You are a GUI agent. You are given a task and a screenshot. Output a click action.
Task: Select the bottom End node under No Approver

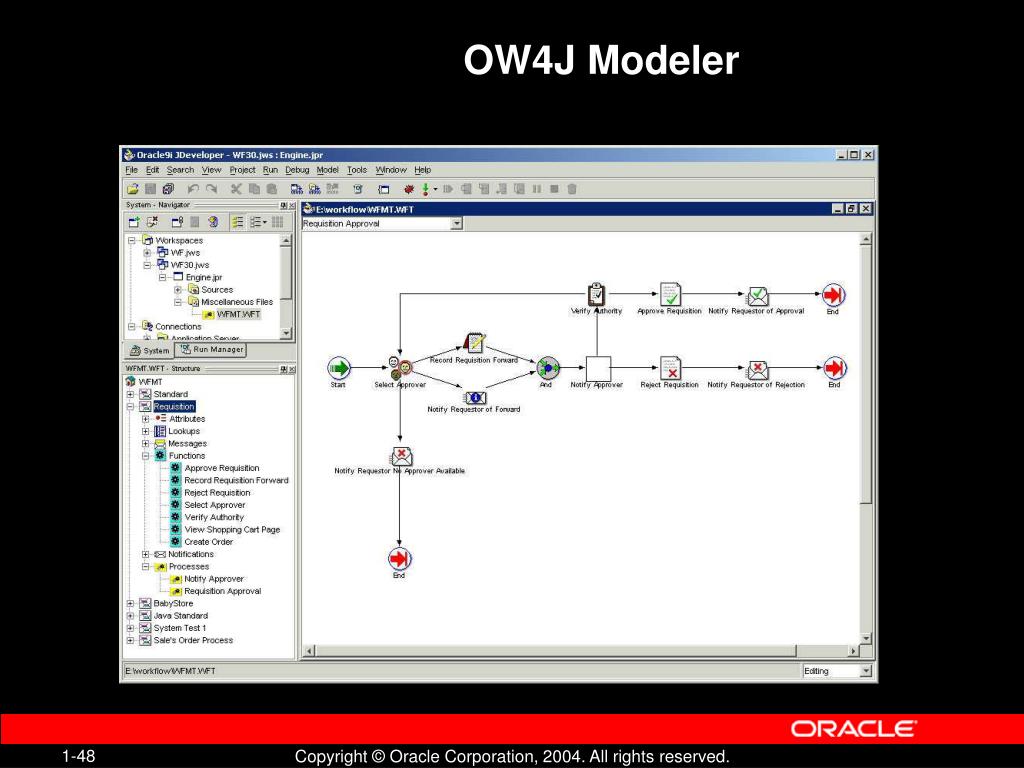tap(399, 559)
